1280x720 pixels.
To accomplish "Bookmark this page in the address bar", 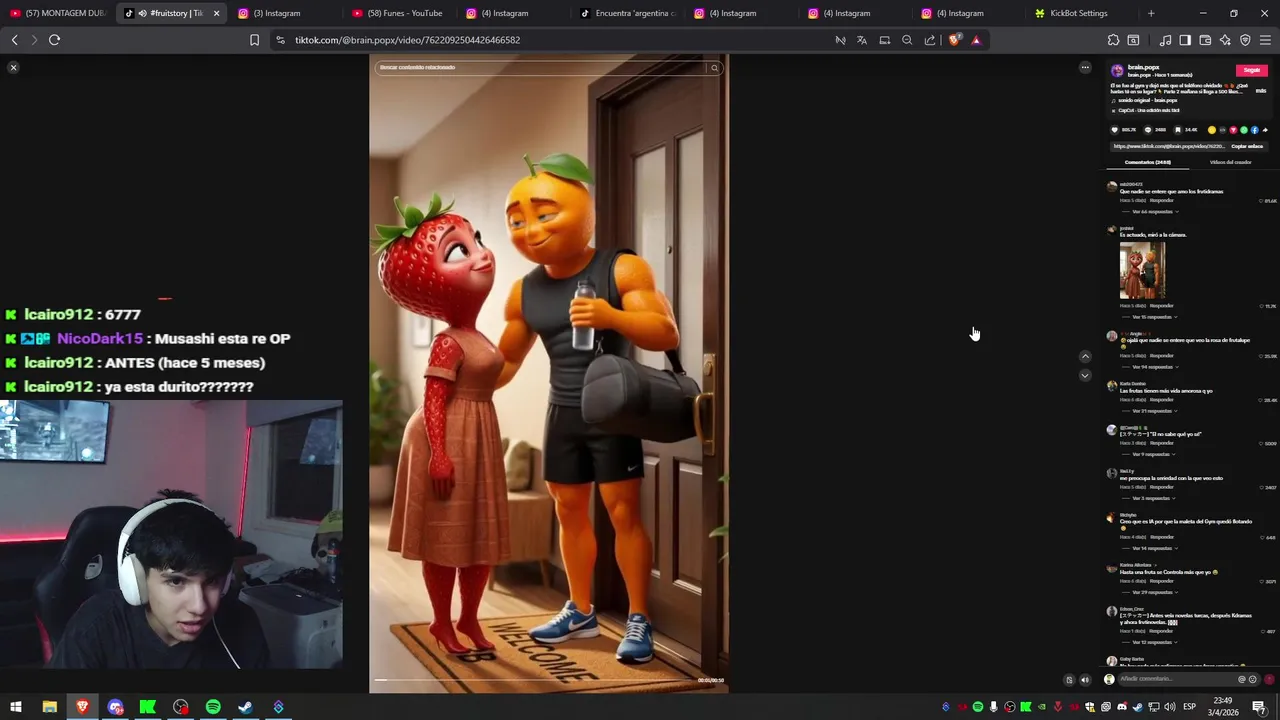I will pyautogui.click(x=254, y=40).
